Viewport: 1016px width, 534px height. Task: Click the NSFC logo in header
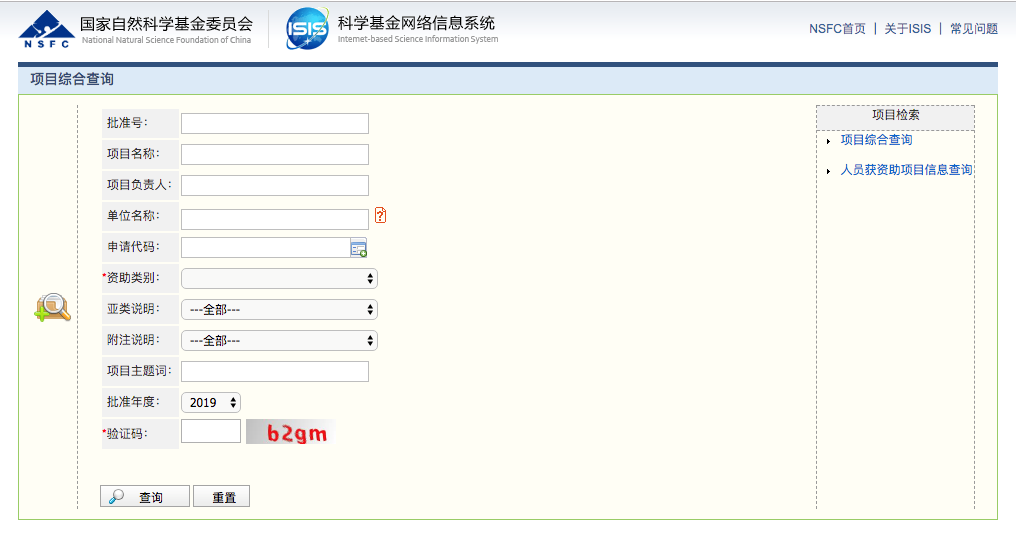(46, 30)
